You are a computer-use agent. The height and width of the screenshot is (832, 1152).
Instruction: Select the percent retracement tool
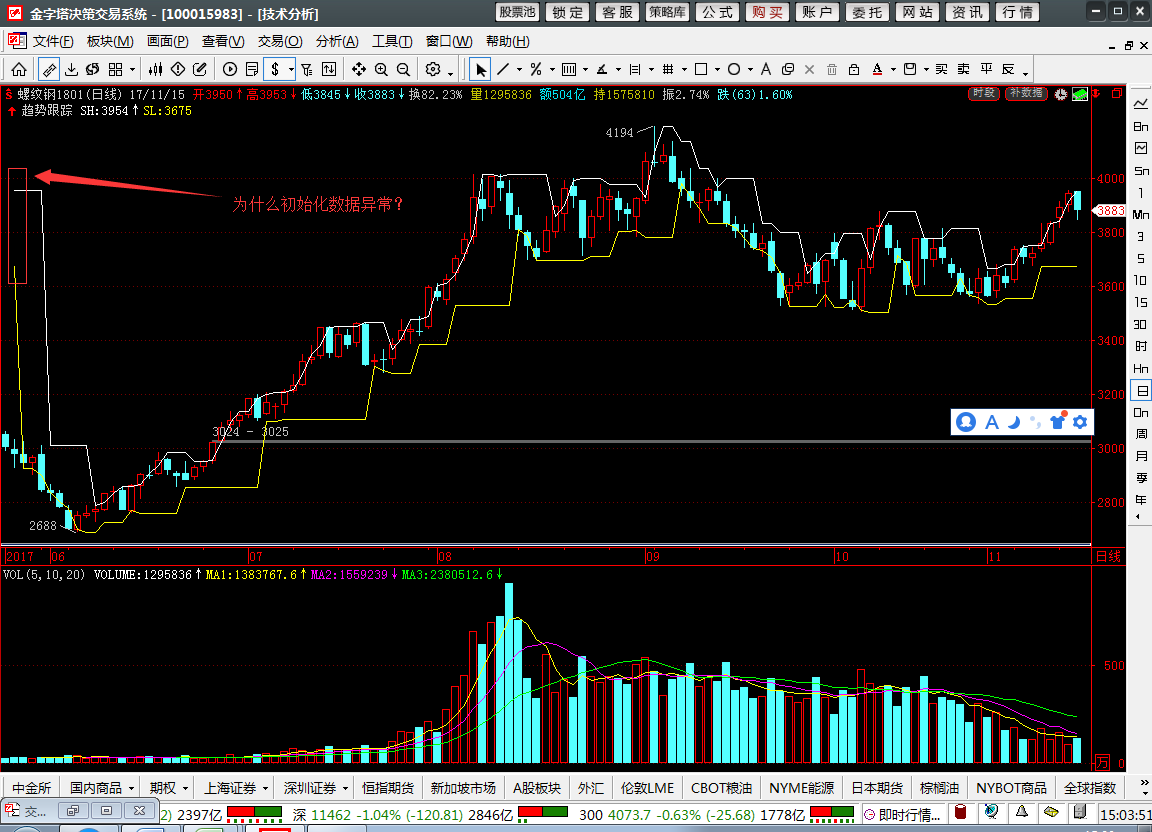[x=536, y=69]
